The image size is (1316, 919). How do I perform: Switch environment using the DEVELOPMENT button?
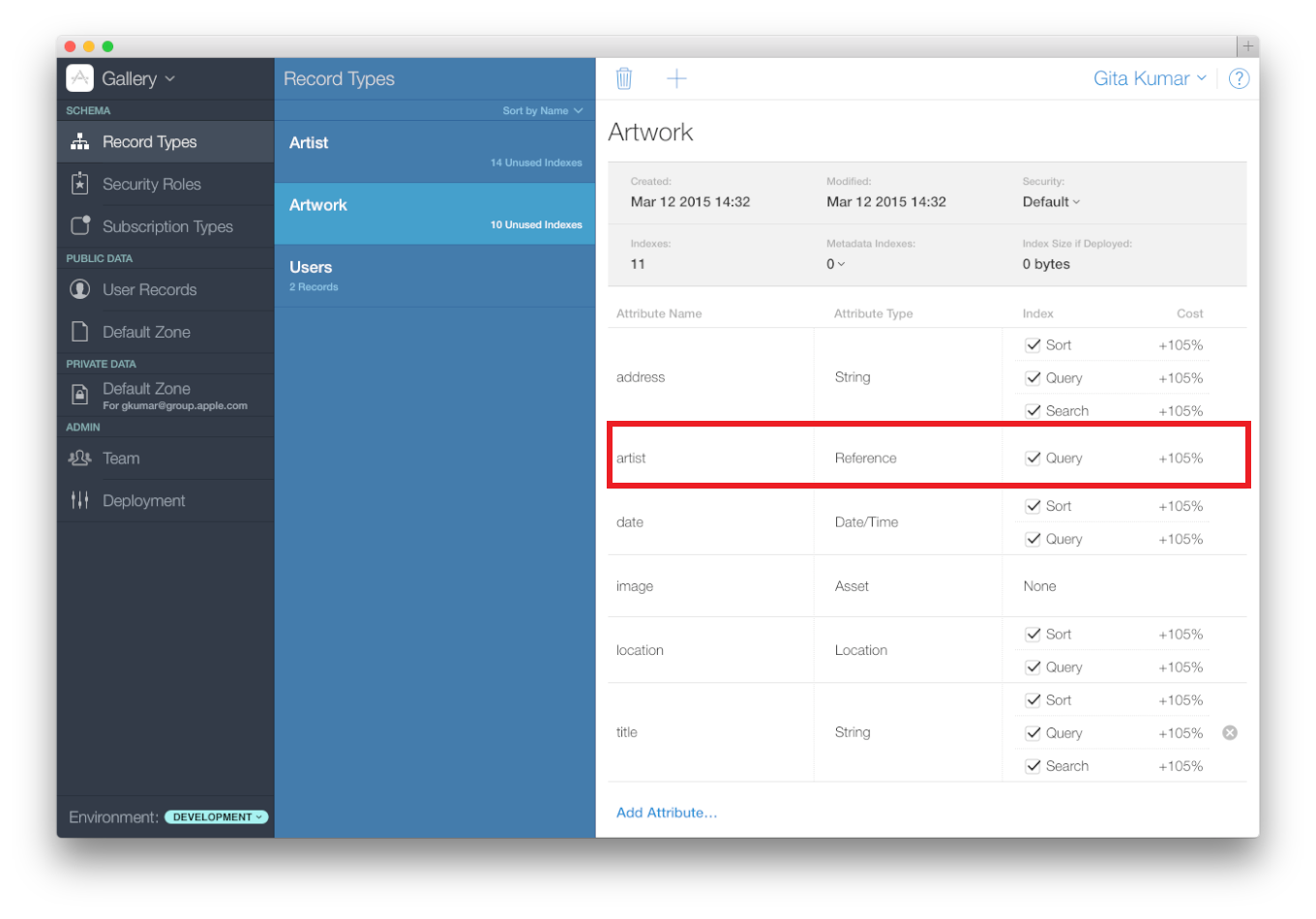pos(217,817)
